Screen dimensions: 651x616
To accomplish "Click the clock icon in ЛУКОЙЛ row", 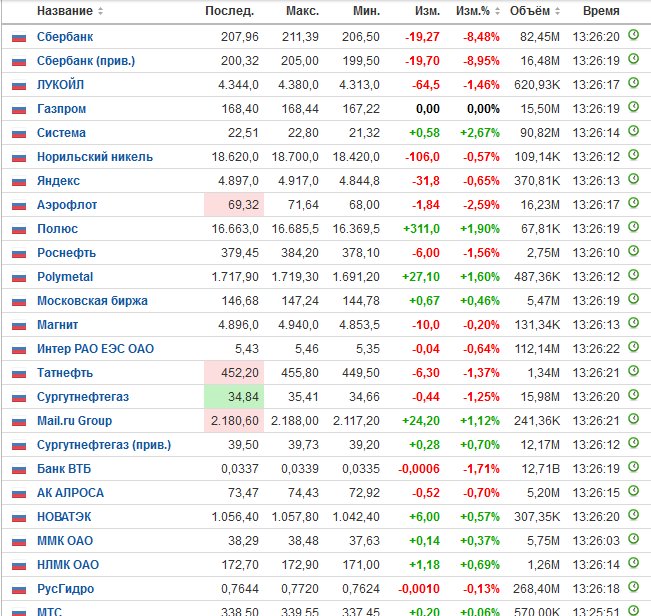I will point(633,83).
